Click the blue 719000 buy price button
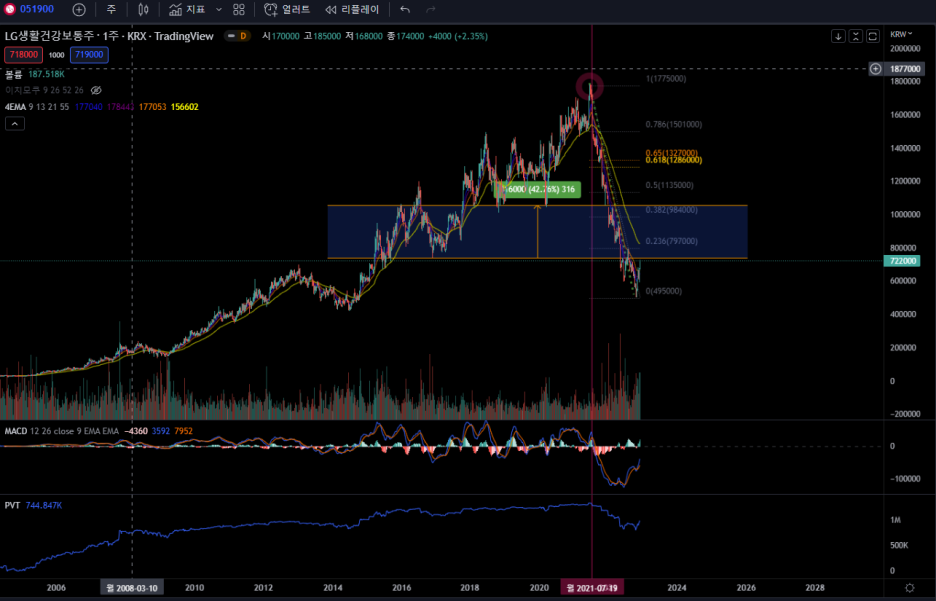Image resolution: width=936 pixels, height=601 pixels. coord(89,54)
